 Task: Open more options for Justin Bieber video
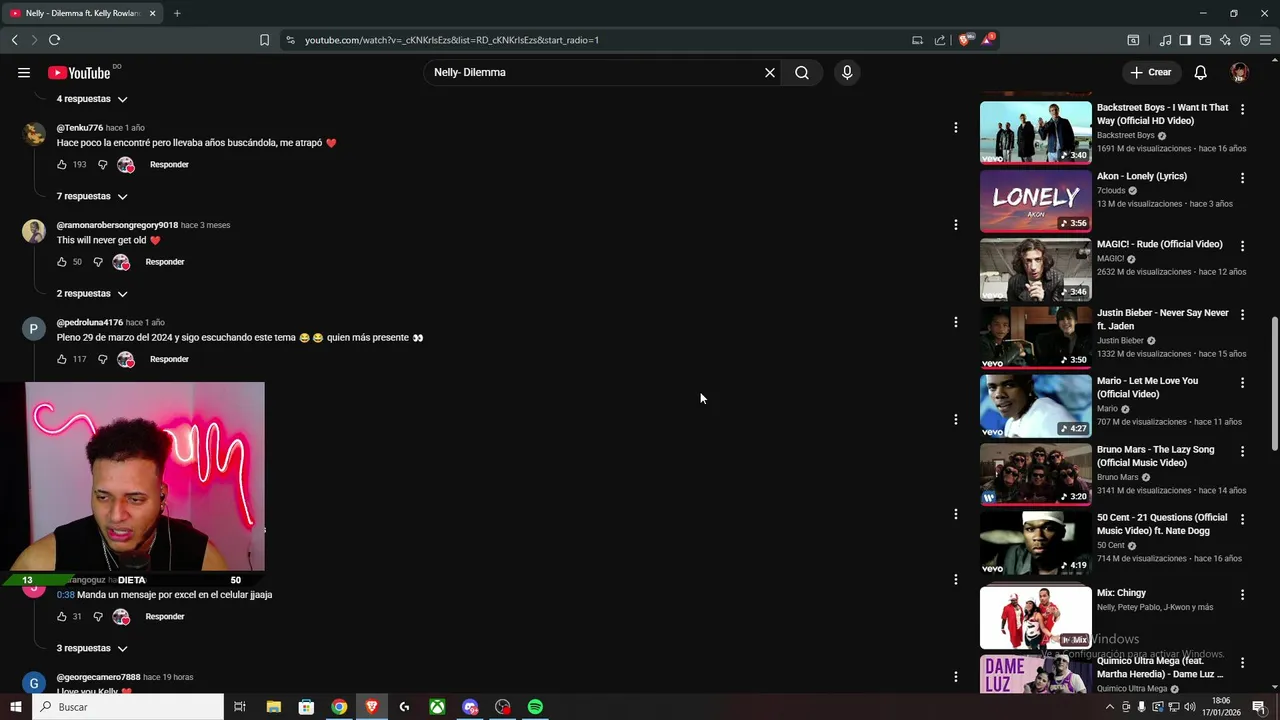[x=1243, y=314]
